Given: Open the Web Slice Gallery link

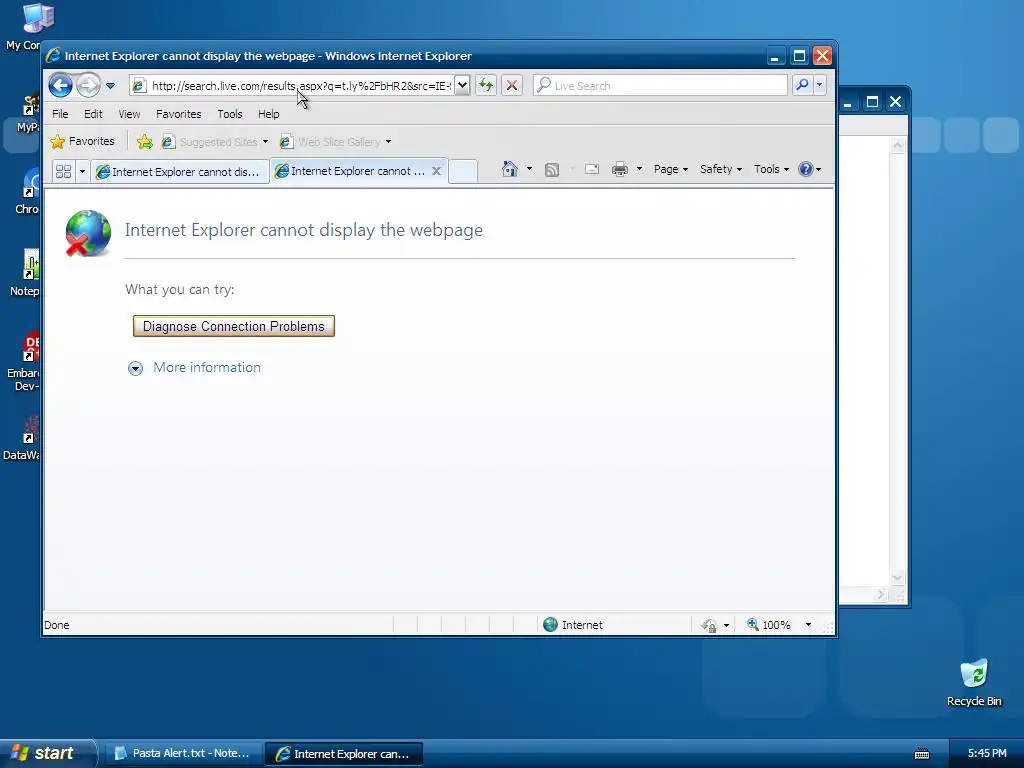Looking at the screenshot, I should (330, 142).
